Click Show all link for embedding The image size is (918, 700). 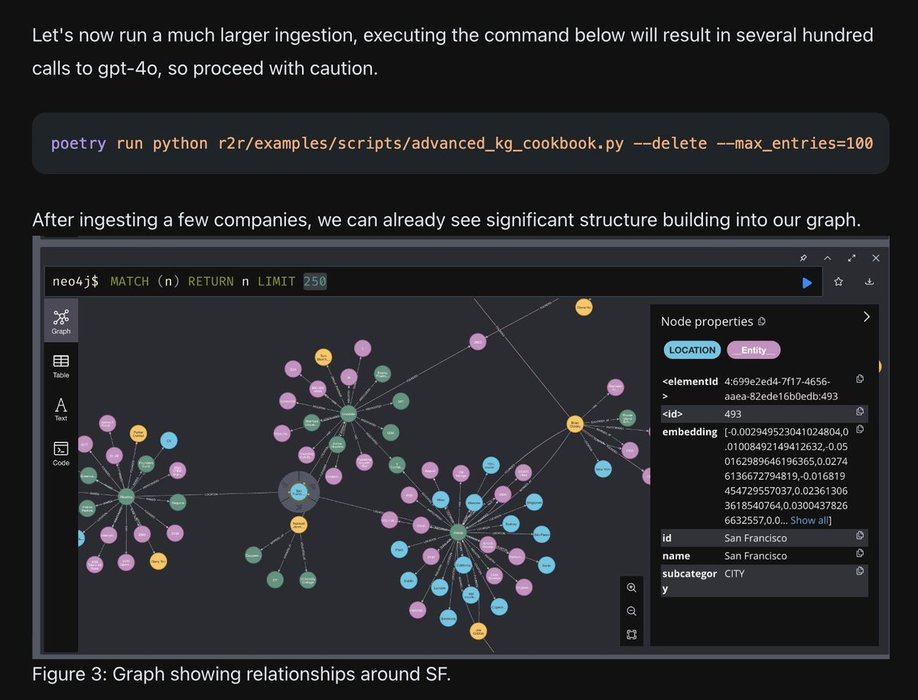coord(810,520)
